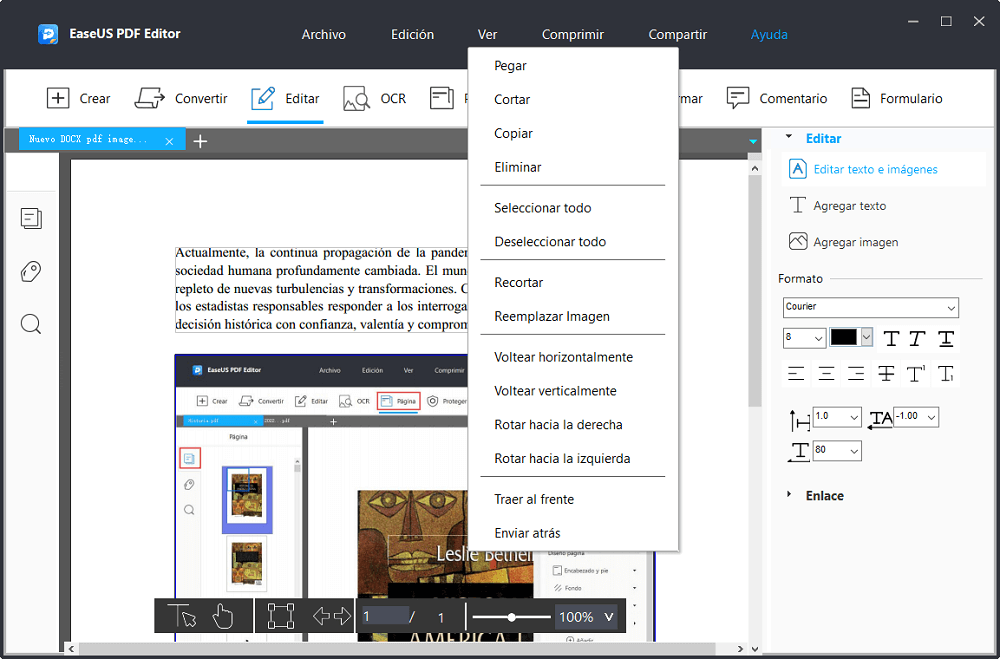1000x659 pixels.
Task: Open the Edición menu
Action: pos(412,34)
